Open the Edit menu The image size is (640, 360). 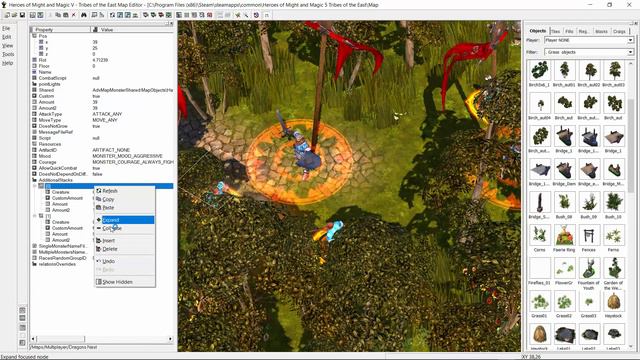click(x=7, y=37)
